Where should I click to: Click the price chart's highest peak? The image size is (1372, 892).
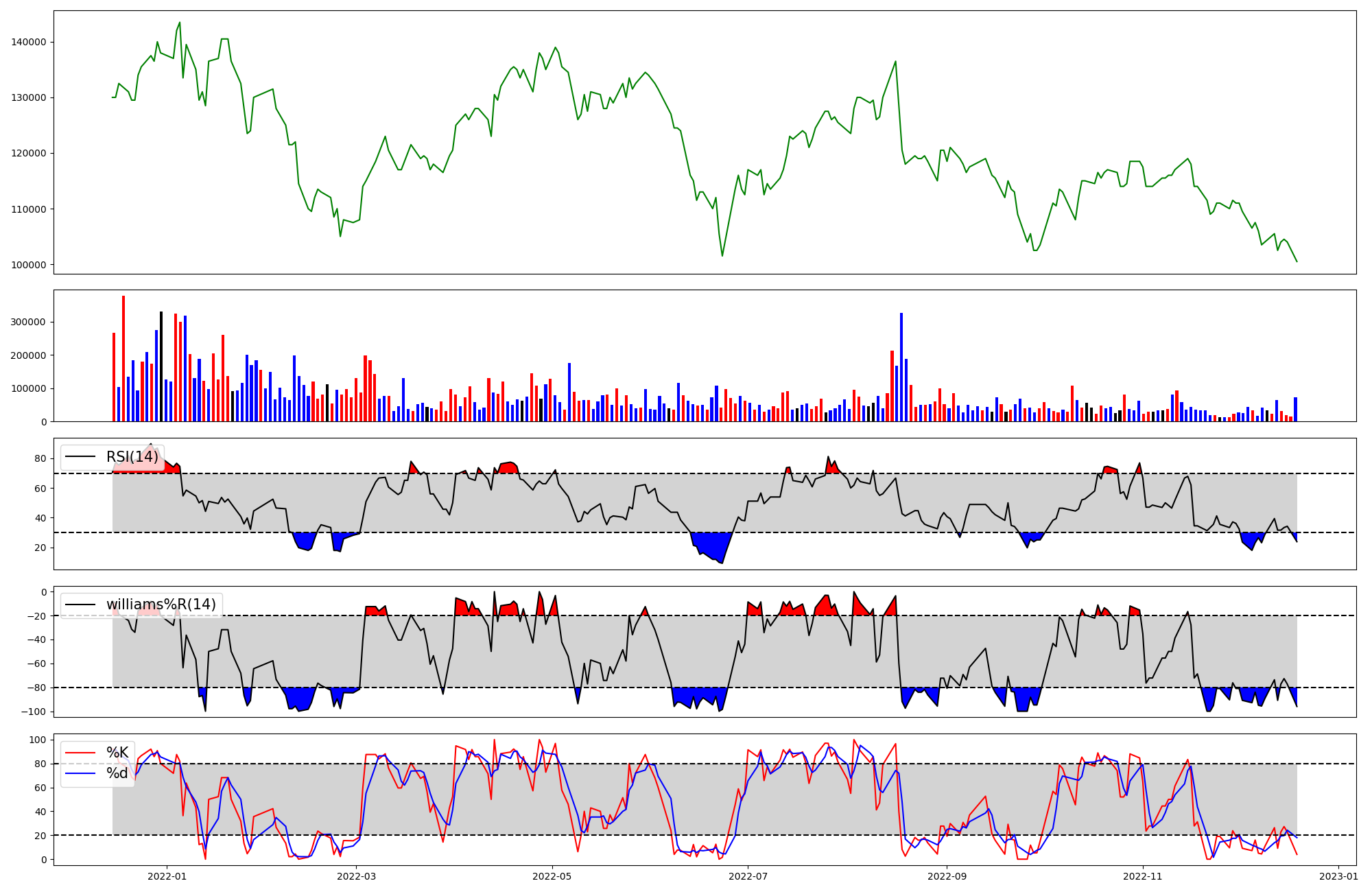click(180, 23)
